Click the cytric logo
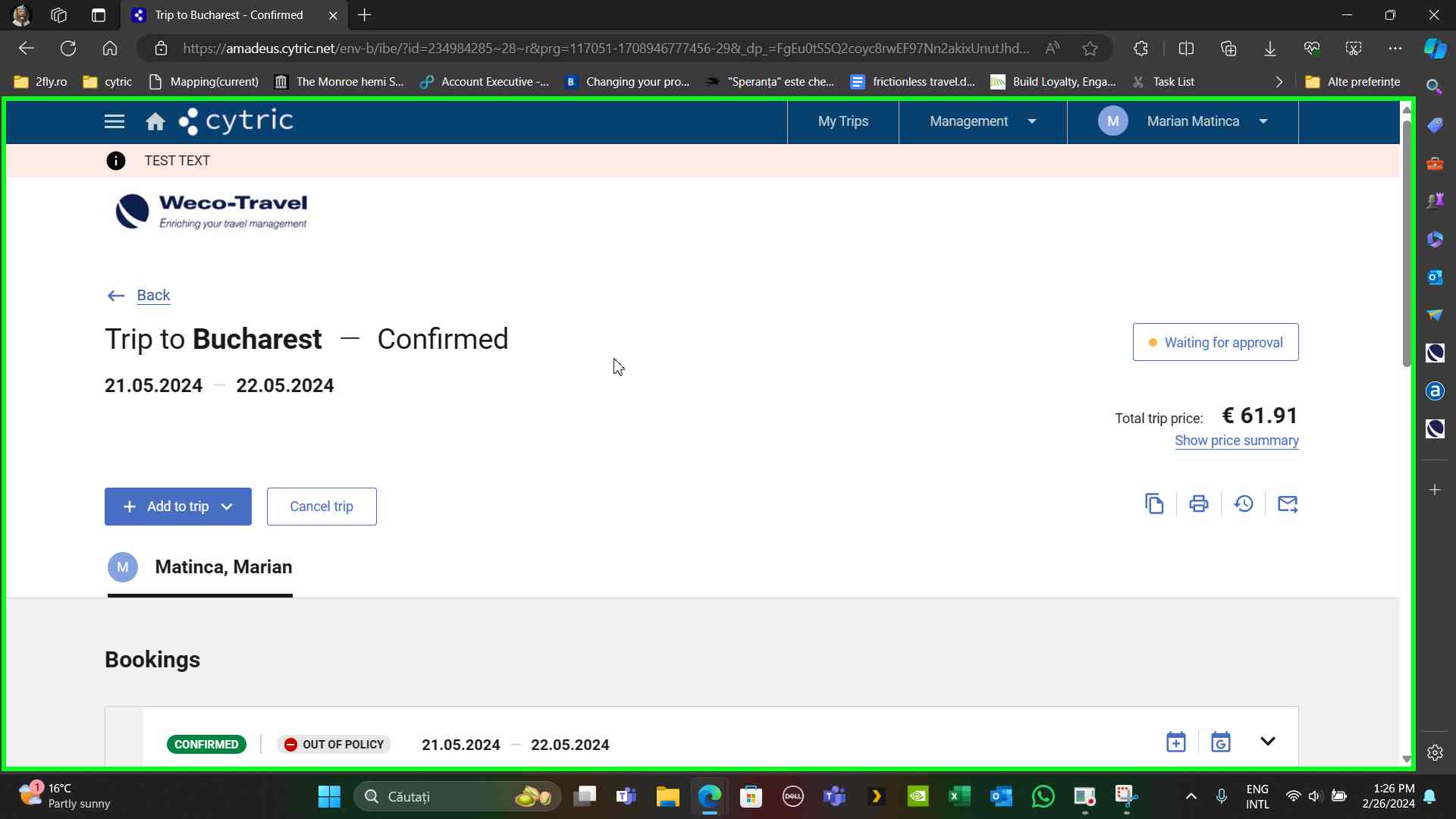Viewport: 1456px width, 819px height. [236, 121]
